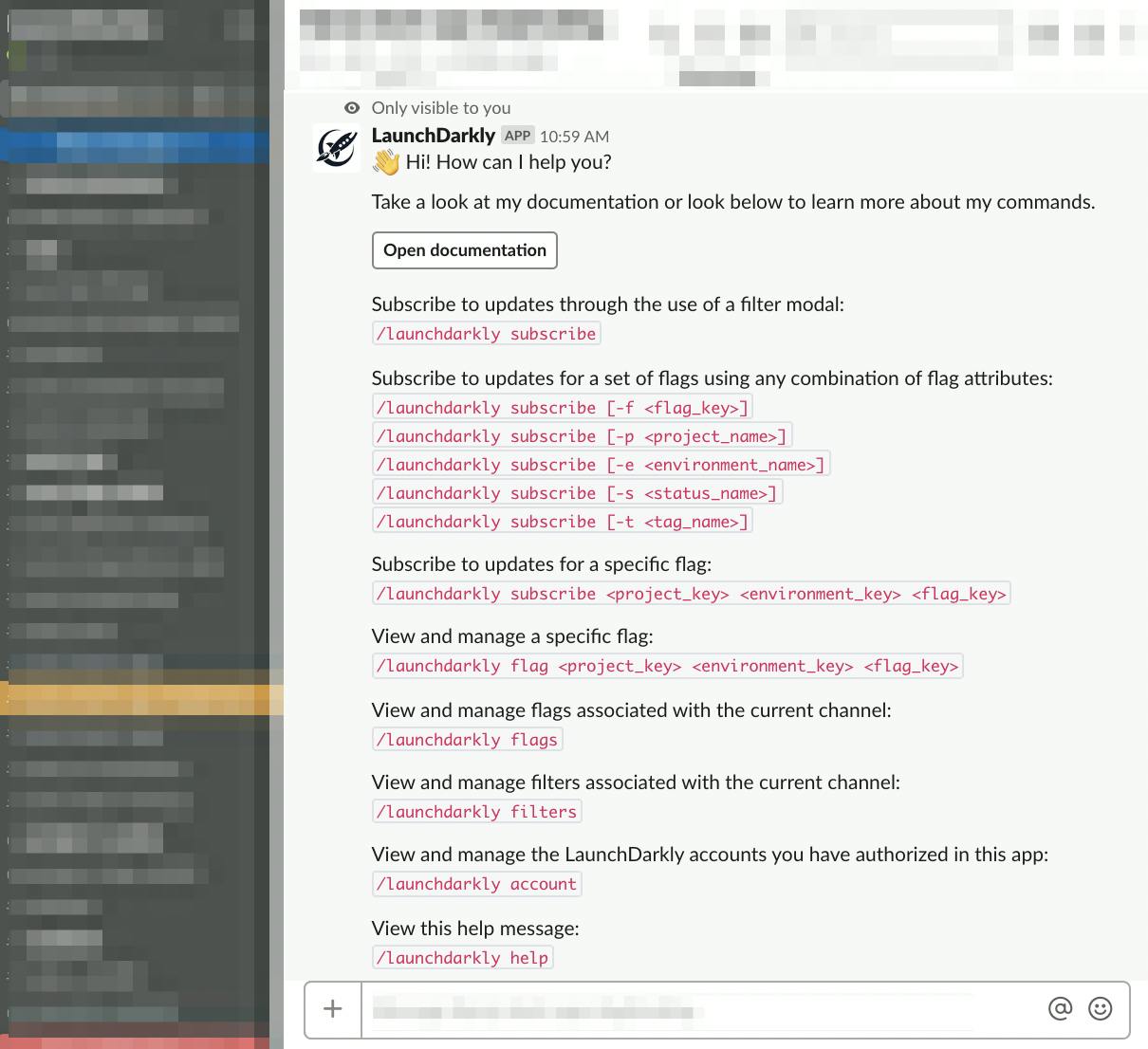Click 'Hi! How can I help you?' greeting

click(509, 162)
